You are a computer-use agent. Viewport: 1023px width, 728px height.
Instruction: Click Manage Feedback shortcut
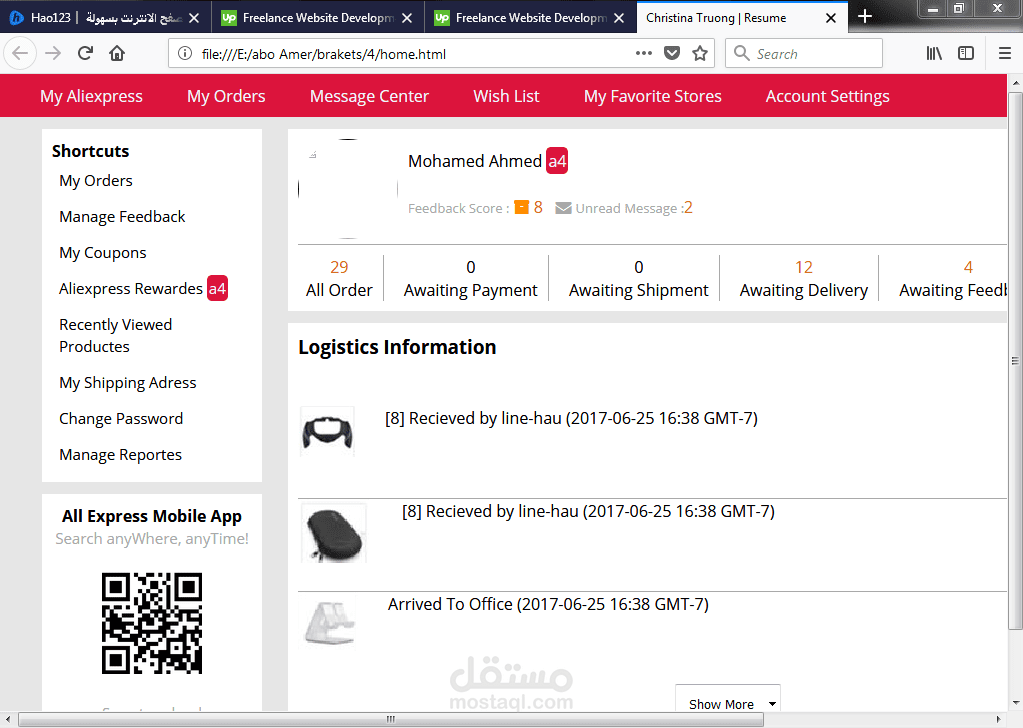click(122, 217)
